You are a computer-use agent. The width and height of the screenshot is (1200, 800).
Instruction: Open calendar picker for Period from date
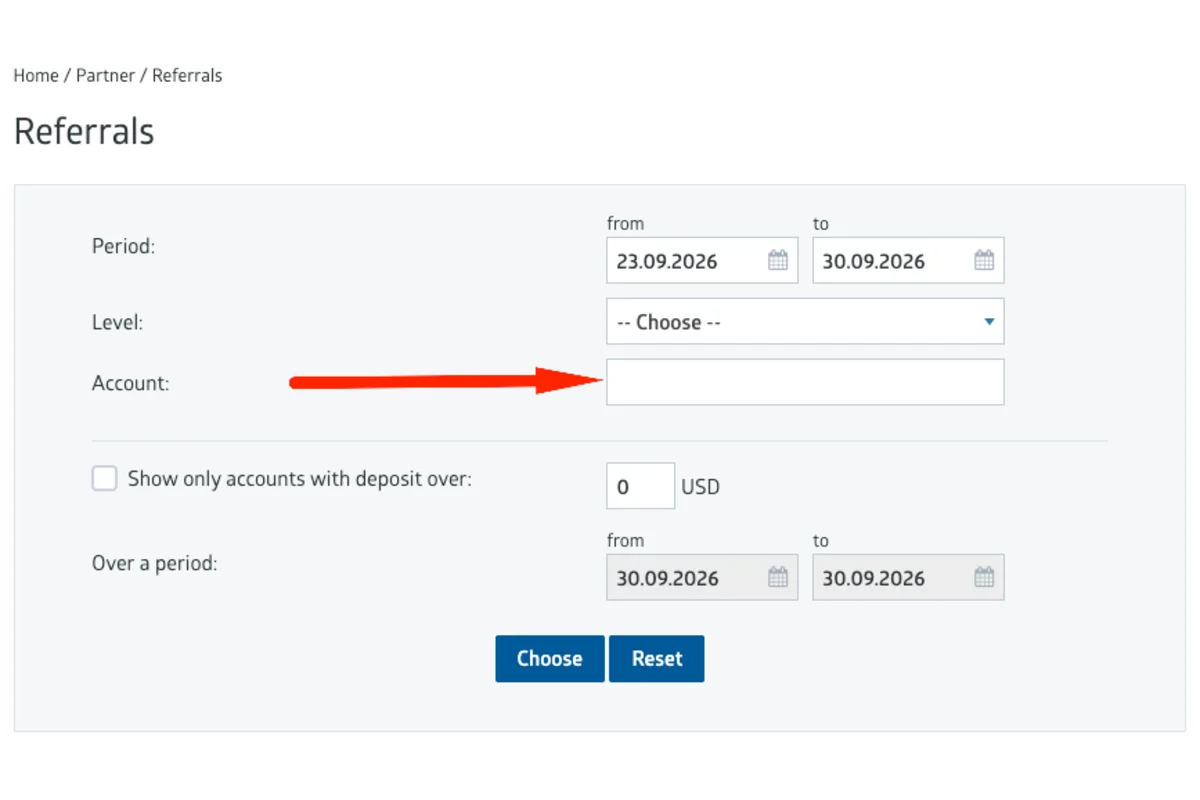pos(778,261)
